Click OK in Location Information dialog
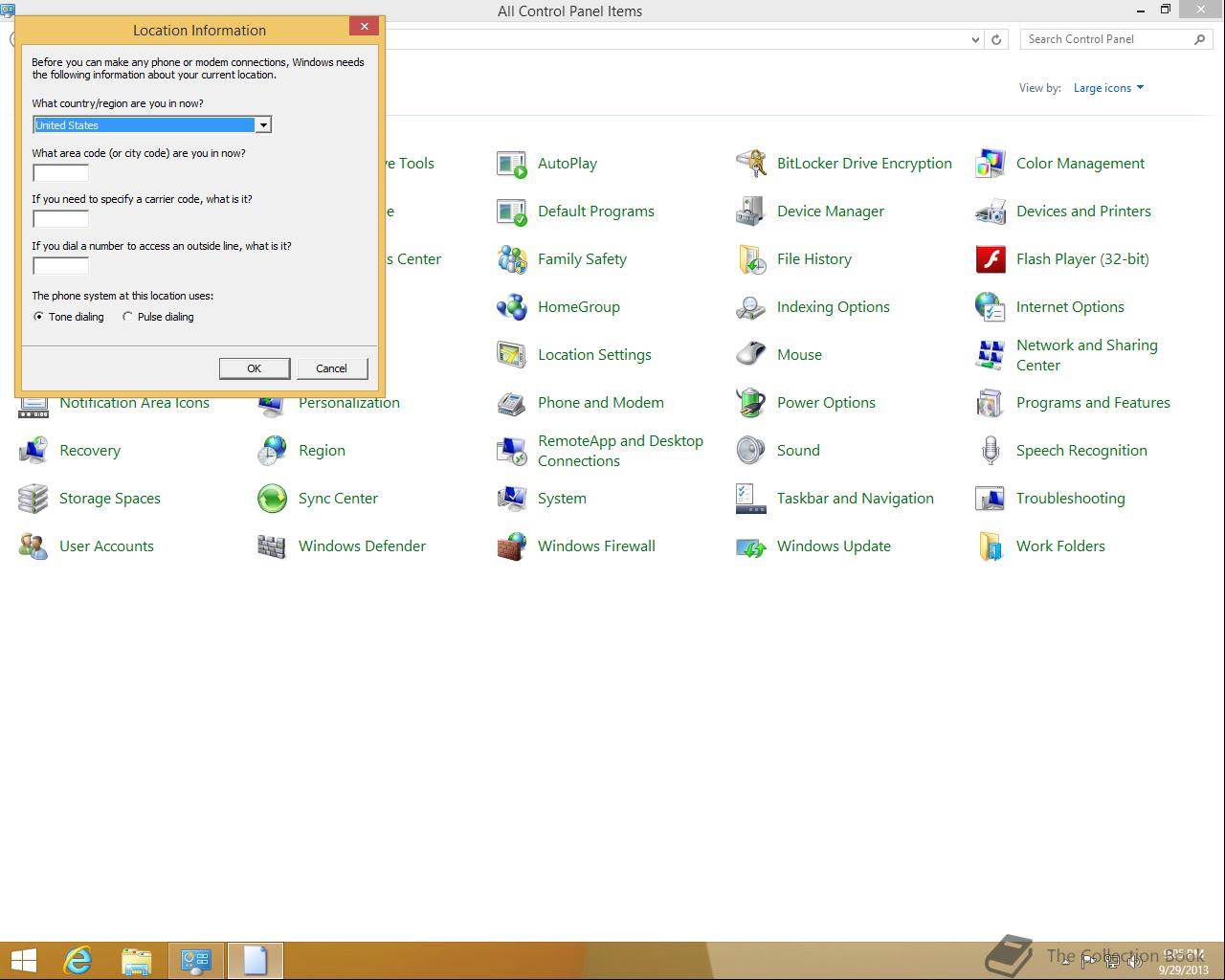Screen dimensions: 1225x980 point(255,368)
